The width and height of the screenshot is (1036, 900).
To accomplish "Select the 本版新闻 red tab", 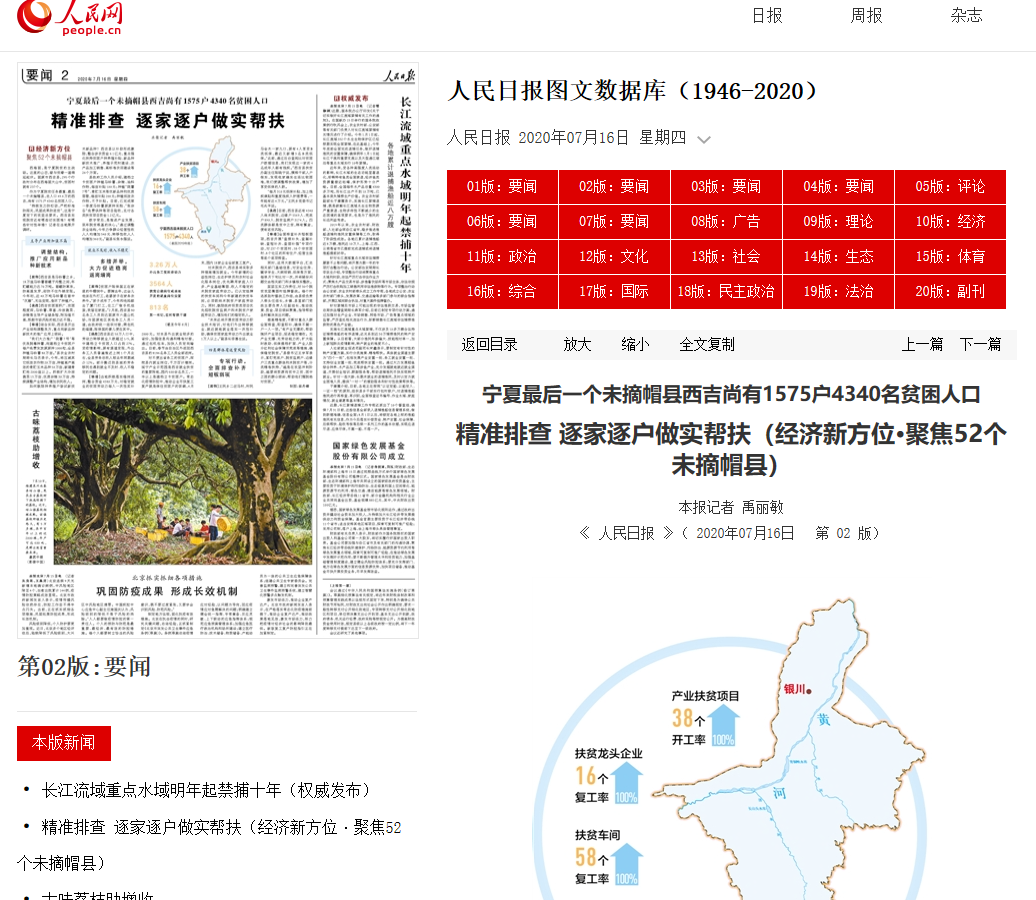I will coord(63,743).
